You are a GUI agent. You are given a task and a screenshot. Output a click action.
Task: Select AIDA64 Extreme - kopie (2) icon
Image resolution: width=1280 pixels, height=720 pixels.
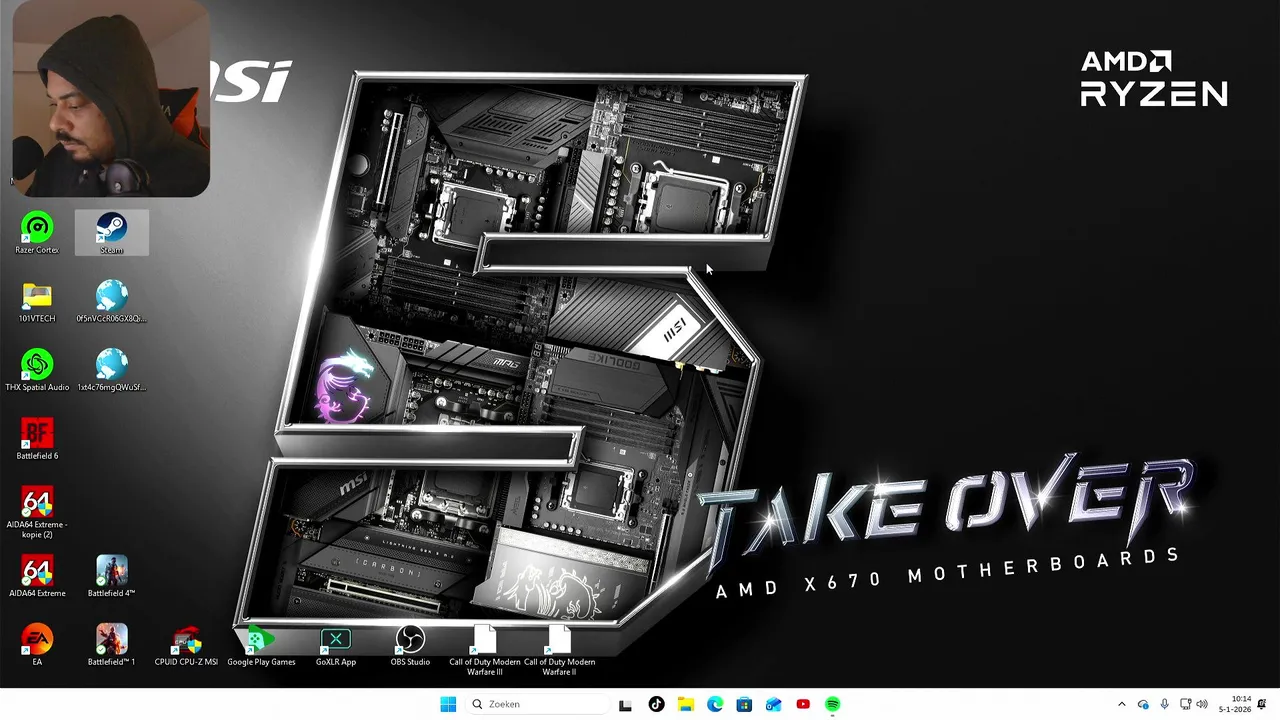click(x=37, y=513)
